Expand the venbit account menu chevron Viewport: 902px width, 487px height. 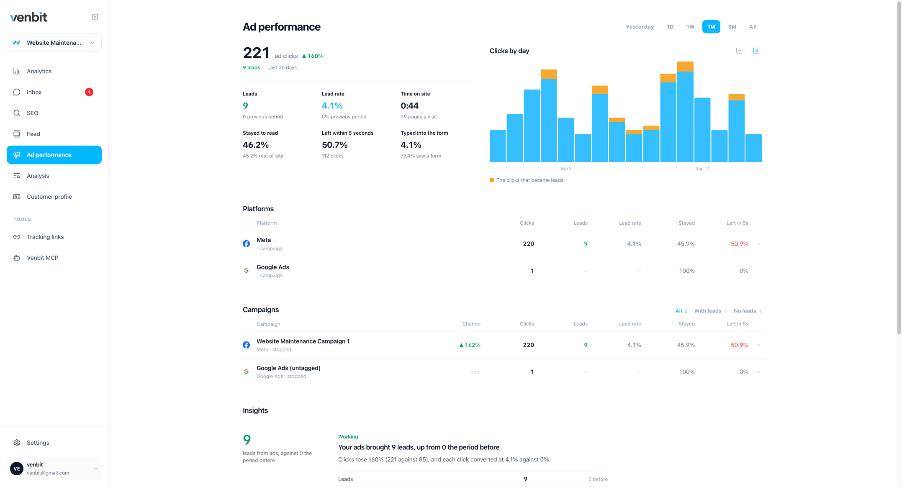pyautogui.click(x=95, y=469)
